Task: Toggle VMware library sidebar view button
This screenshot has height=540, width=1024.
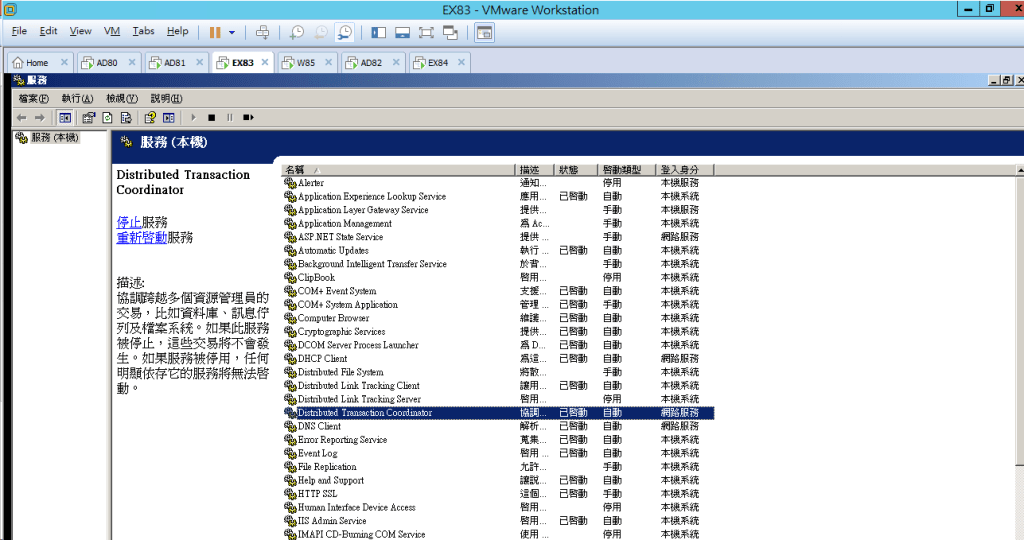Action: pyautogui.click(x=378, y=32)
